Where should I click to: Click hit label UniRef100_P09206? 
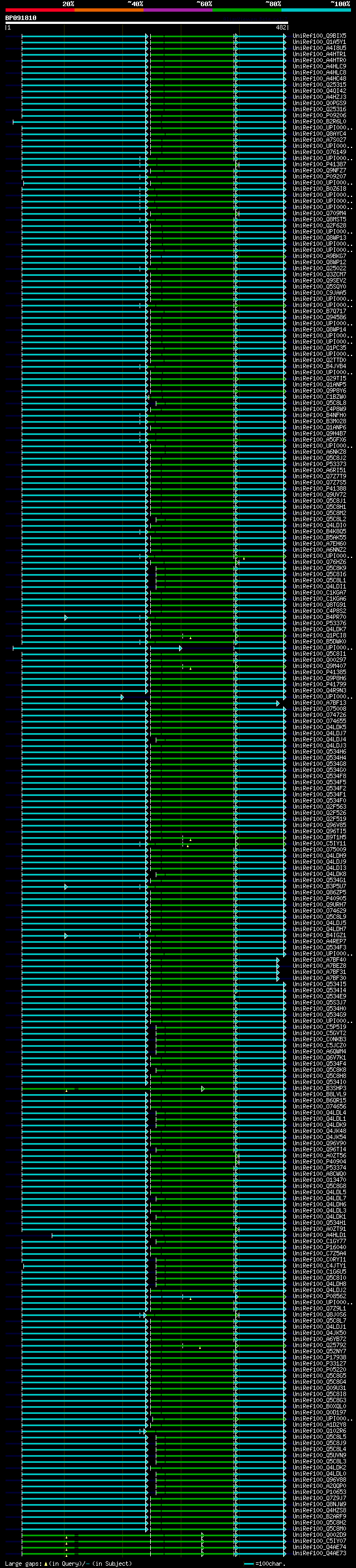coord(319,115)
